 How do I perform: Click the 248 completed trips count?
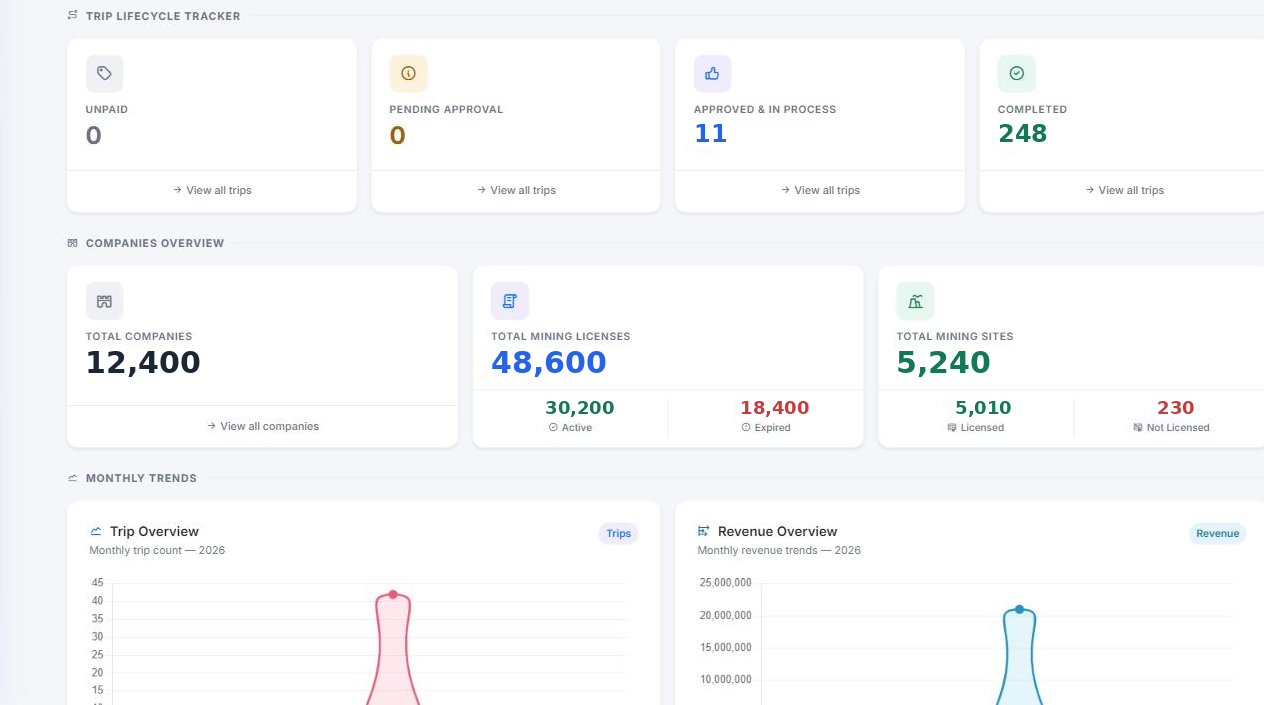click(1023, 134)
